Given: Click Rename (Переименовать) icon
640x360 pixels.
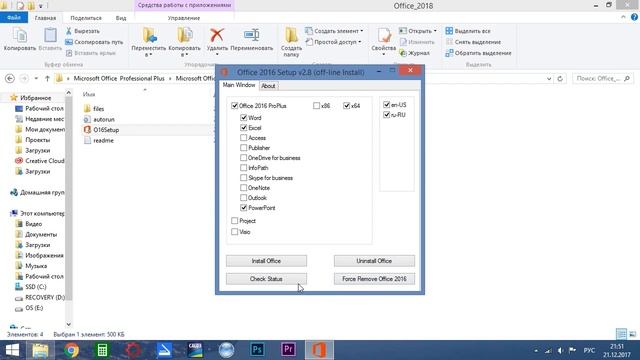Looking at the screenshot, I should tap(251, 35).
